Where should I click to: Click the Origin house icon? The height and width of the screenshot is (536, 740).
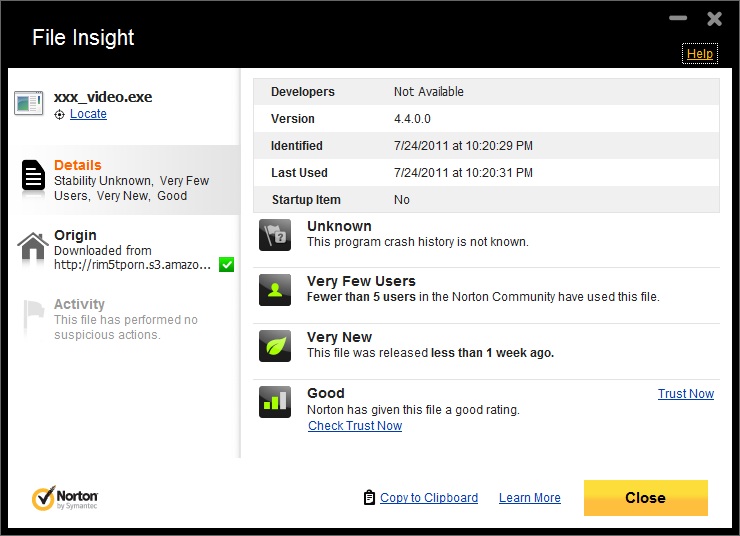(x=33, y=247)
